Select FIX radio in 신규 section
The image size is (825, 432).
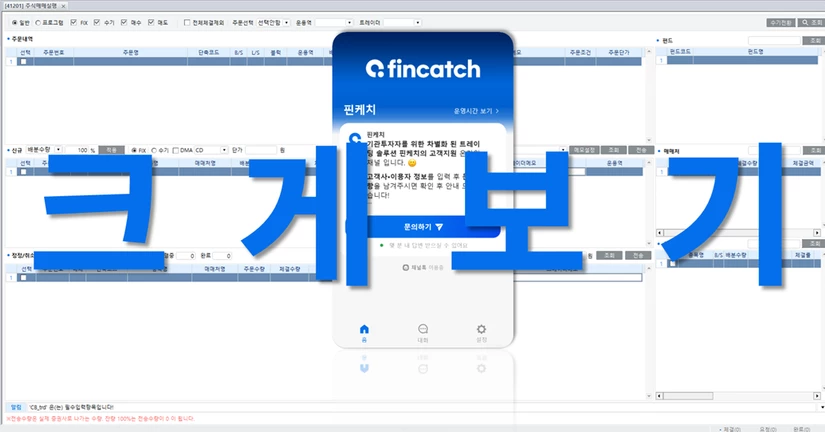point(134,150)
